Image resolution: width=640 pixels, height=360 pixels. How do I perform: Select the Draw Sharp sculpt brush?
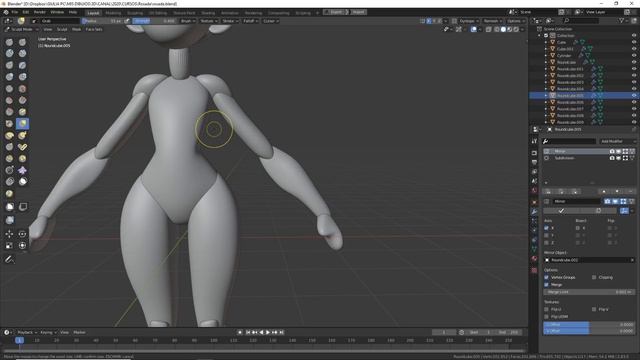click(x=22, y=42)
